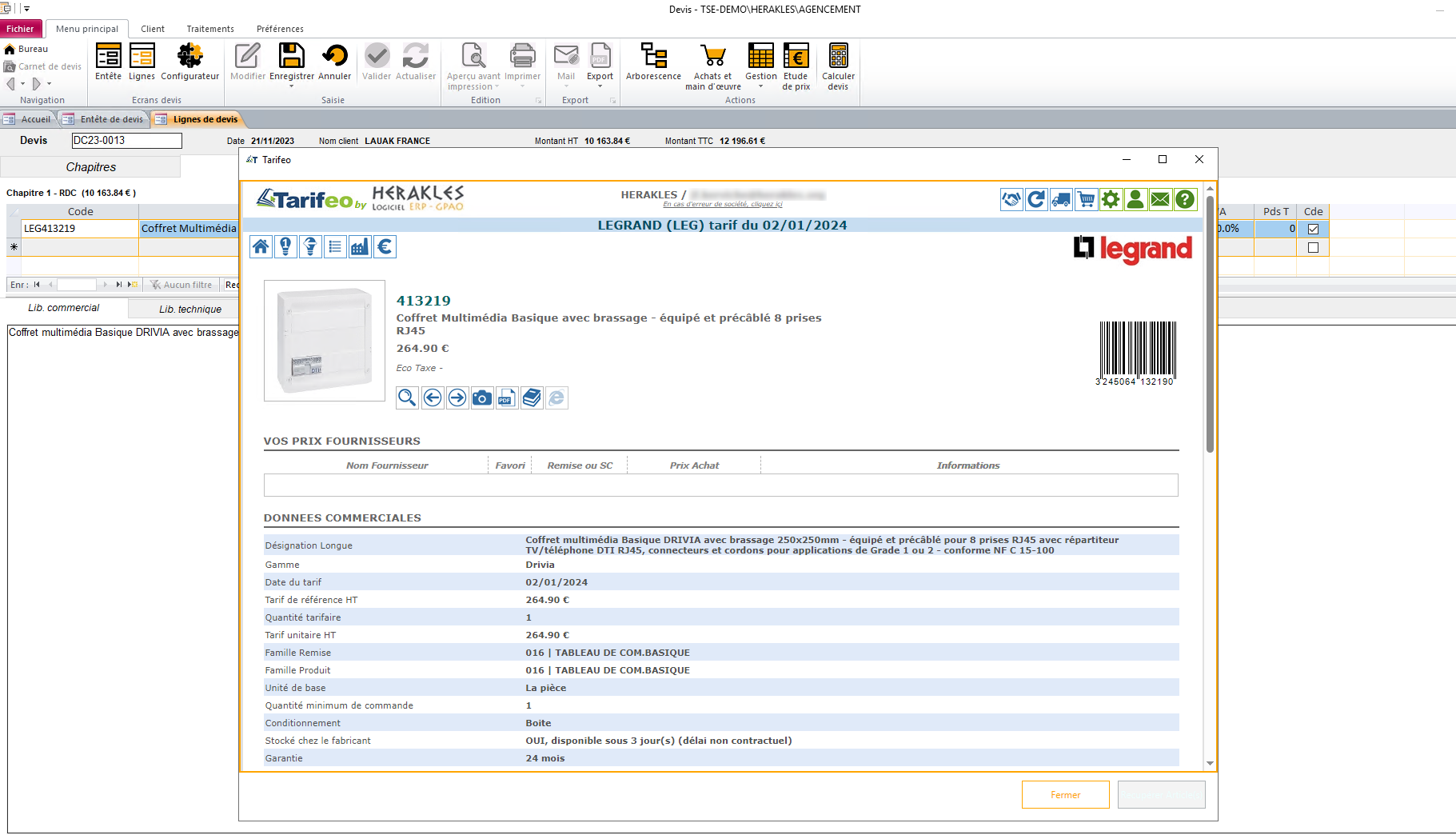Click the Arborescence ribbon icon
This screenshot has height=839, width=1456.
(x=653, y=64)
